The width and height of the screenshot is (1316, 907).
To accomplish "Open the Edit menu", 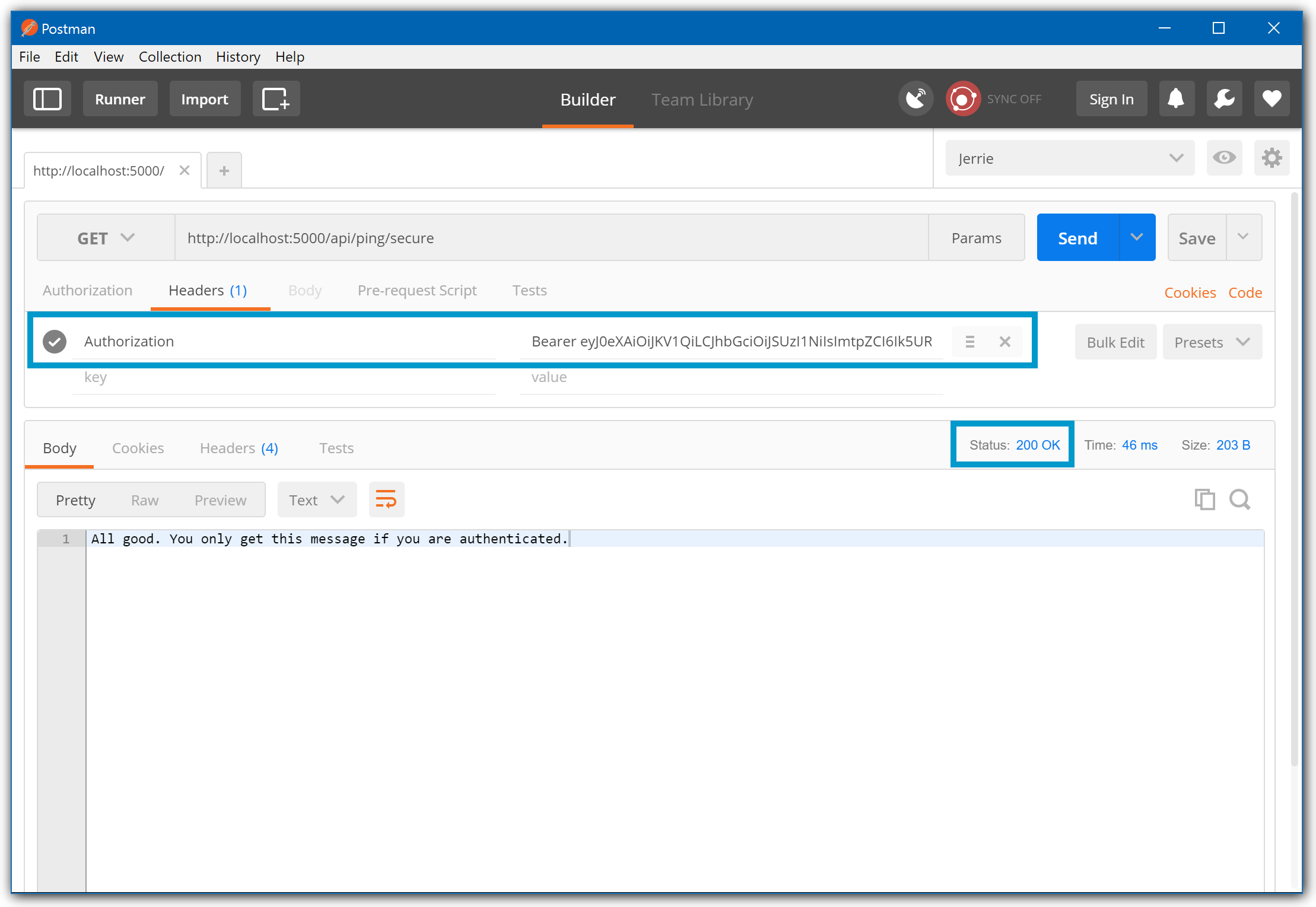I will [66, 57].
